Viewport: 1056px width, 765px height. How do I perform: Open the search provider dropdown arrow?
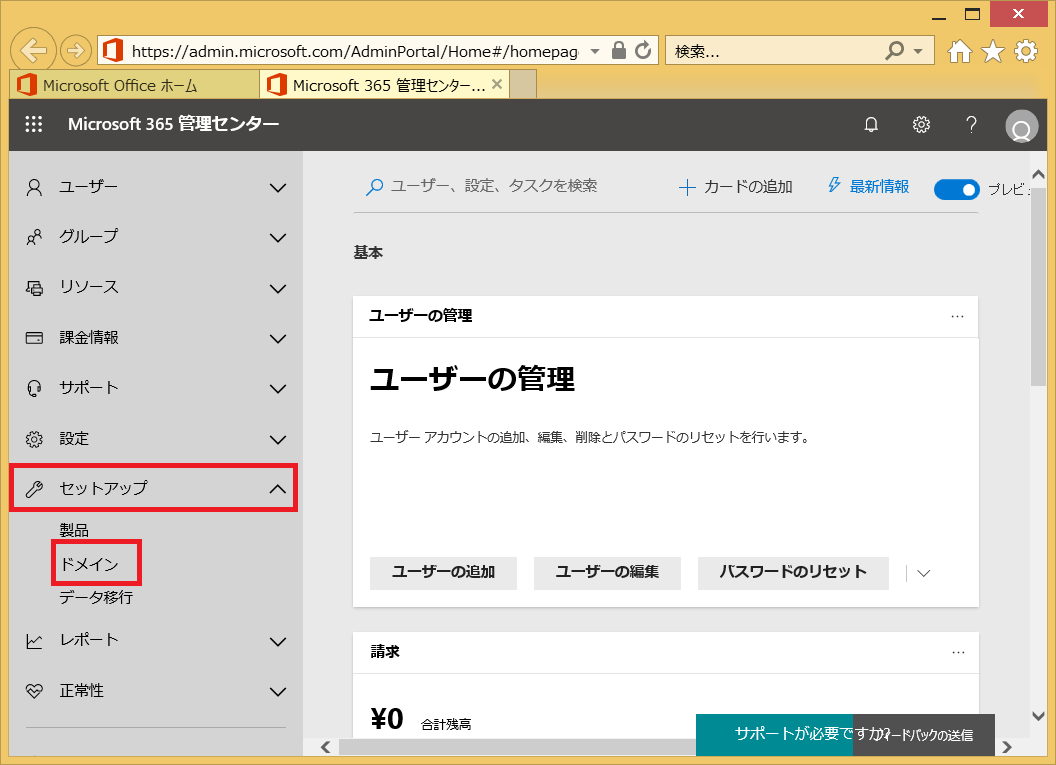click(x=918, y=51)
